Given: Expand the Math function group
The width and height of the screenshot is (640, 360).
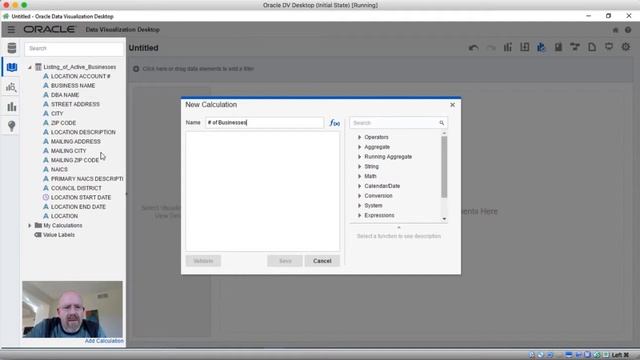Looking at the screenshot, I should click(x=360, y=176).
